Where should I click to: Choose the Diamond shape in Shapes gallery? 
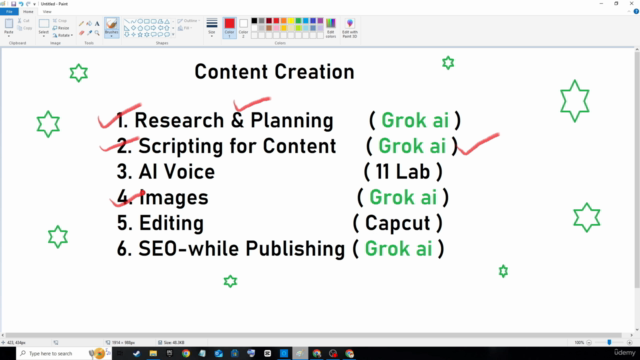[x=133, y=28]
